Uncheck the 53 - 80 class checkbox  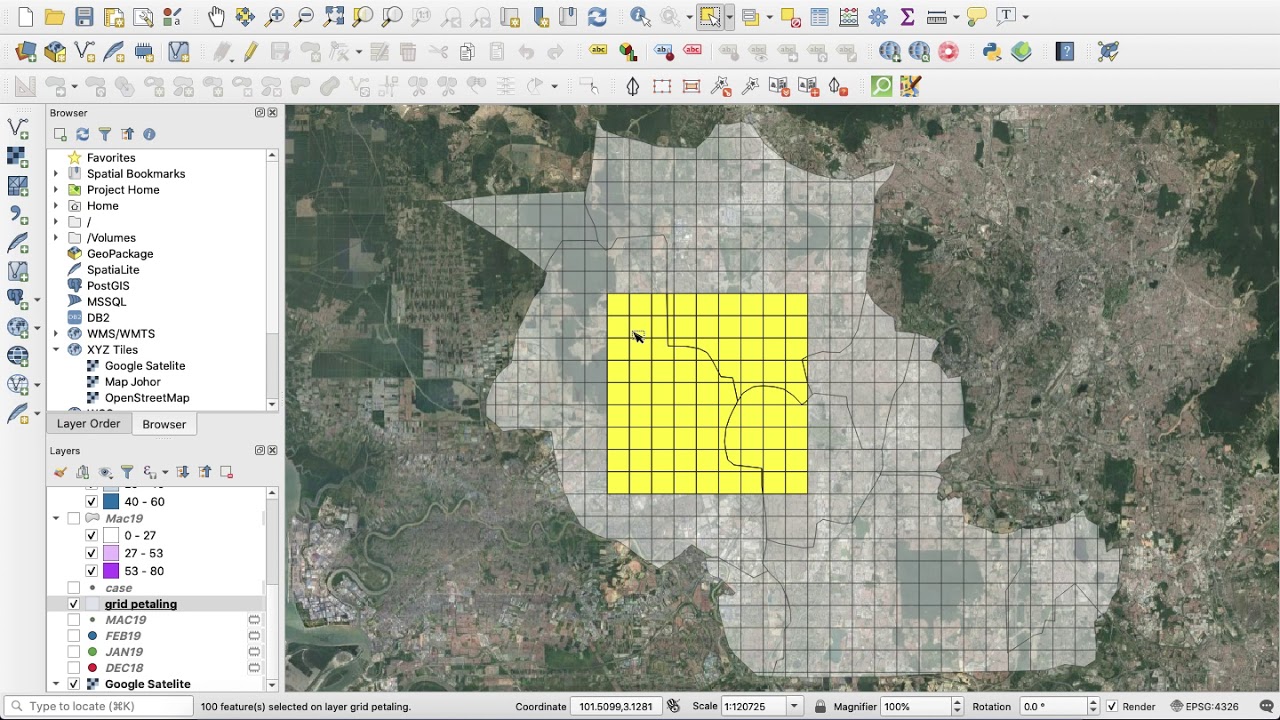click(91, 571)
